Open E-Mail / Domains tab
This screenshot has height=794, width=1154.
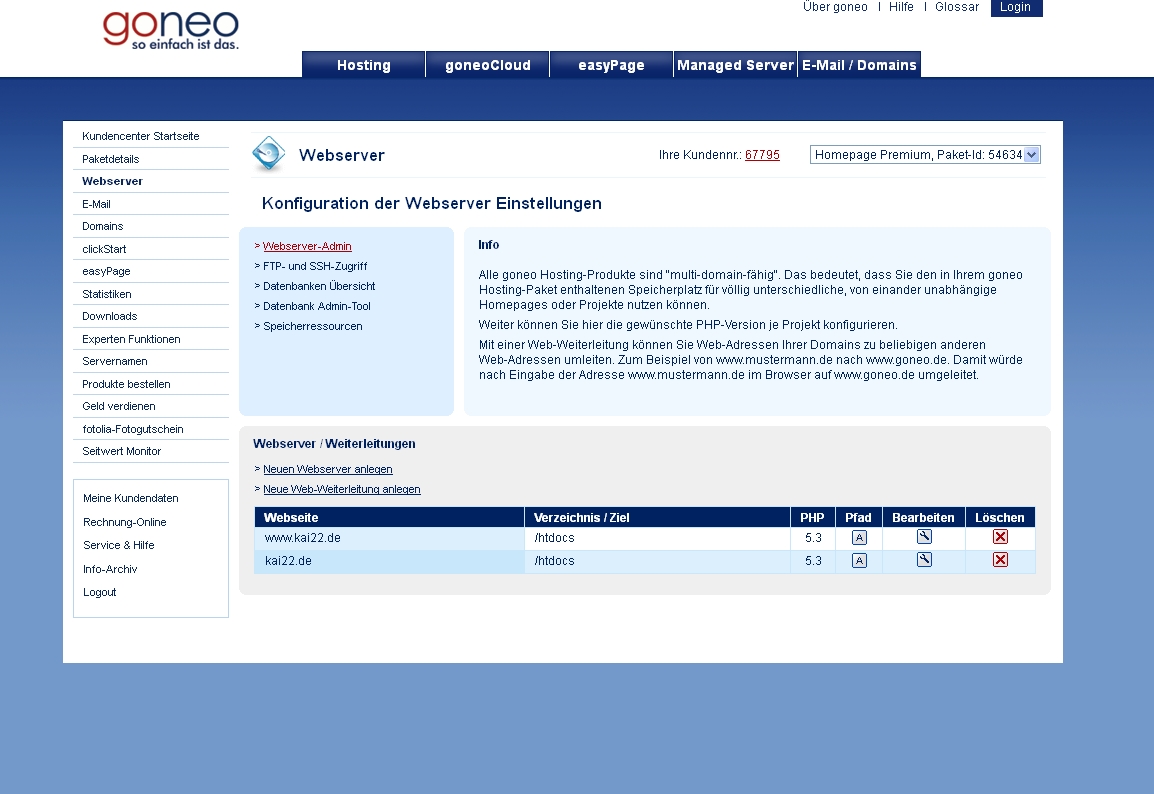[x=859, y=65]
